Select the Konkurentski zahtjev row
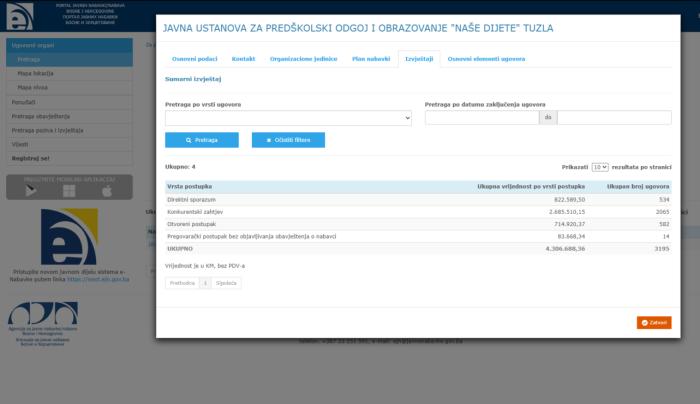700x404 pixels. pos(418,212)
